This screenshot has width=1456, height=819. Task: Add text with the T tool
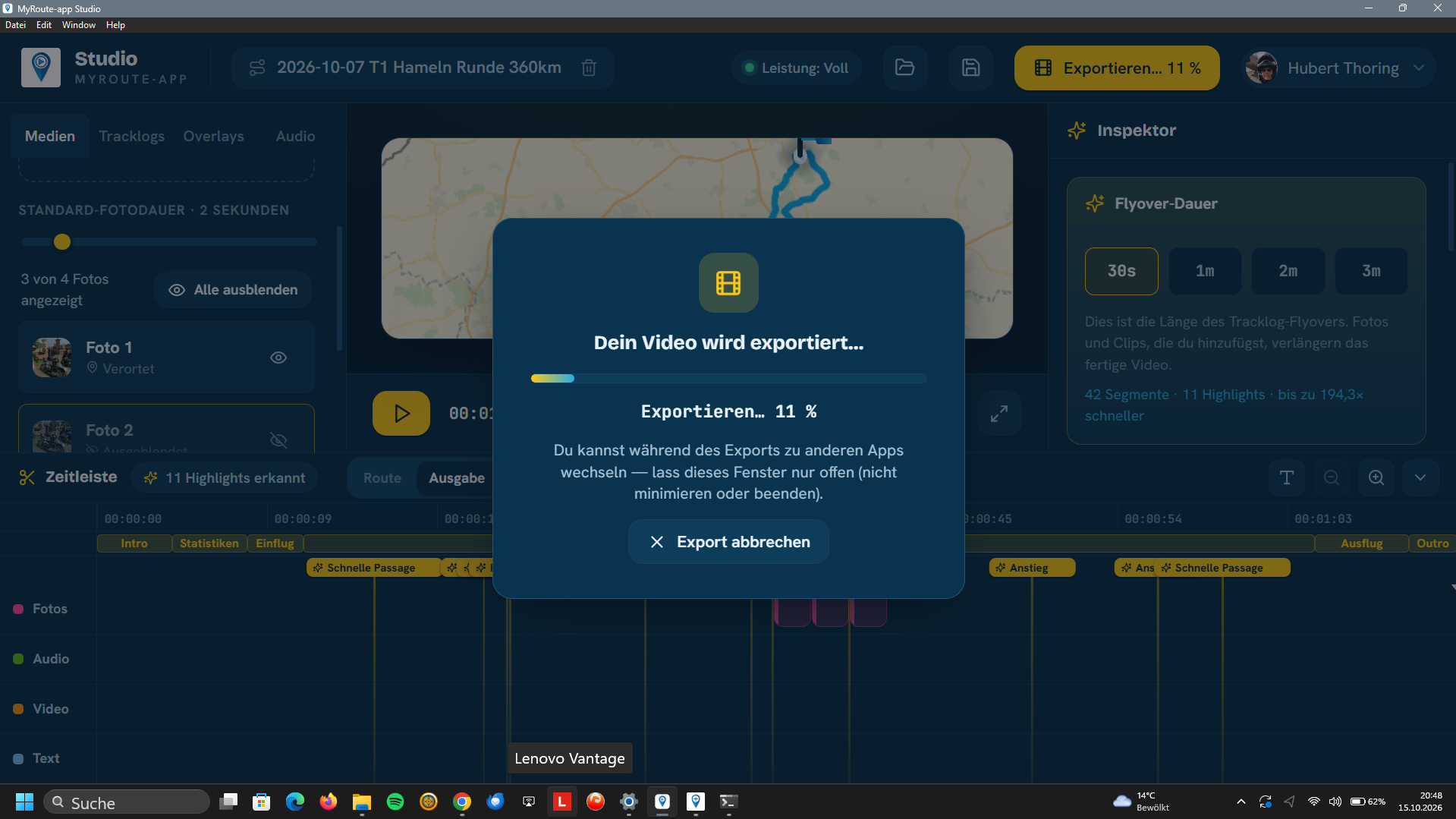tap(1287, 477)
